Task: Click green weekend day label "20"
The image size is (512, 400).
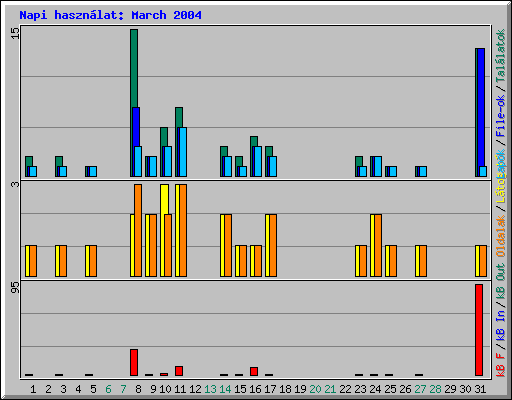Action: coord(315,389)
